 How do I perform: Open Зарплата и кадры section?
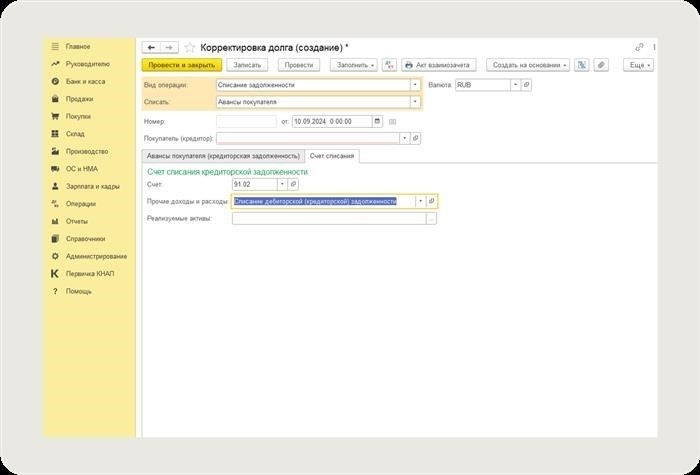click(92, 186)
